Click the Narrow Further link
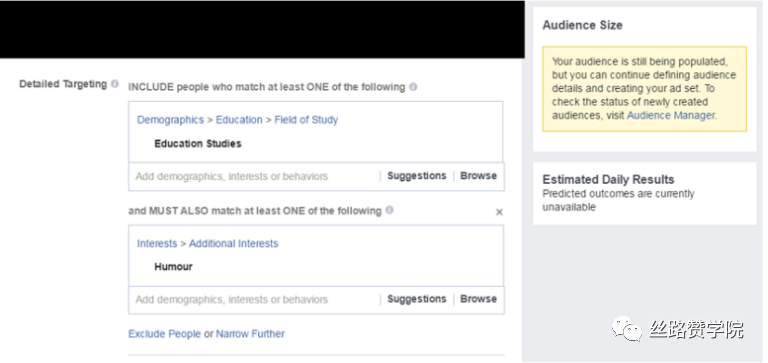The image size is (768, 363). click(250, 334)
